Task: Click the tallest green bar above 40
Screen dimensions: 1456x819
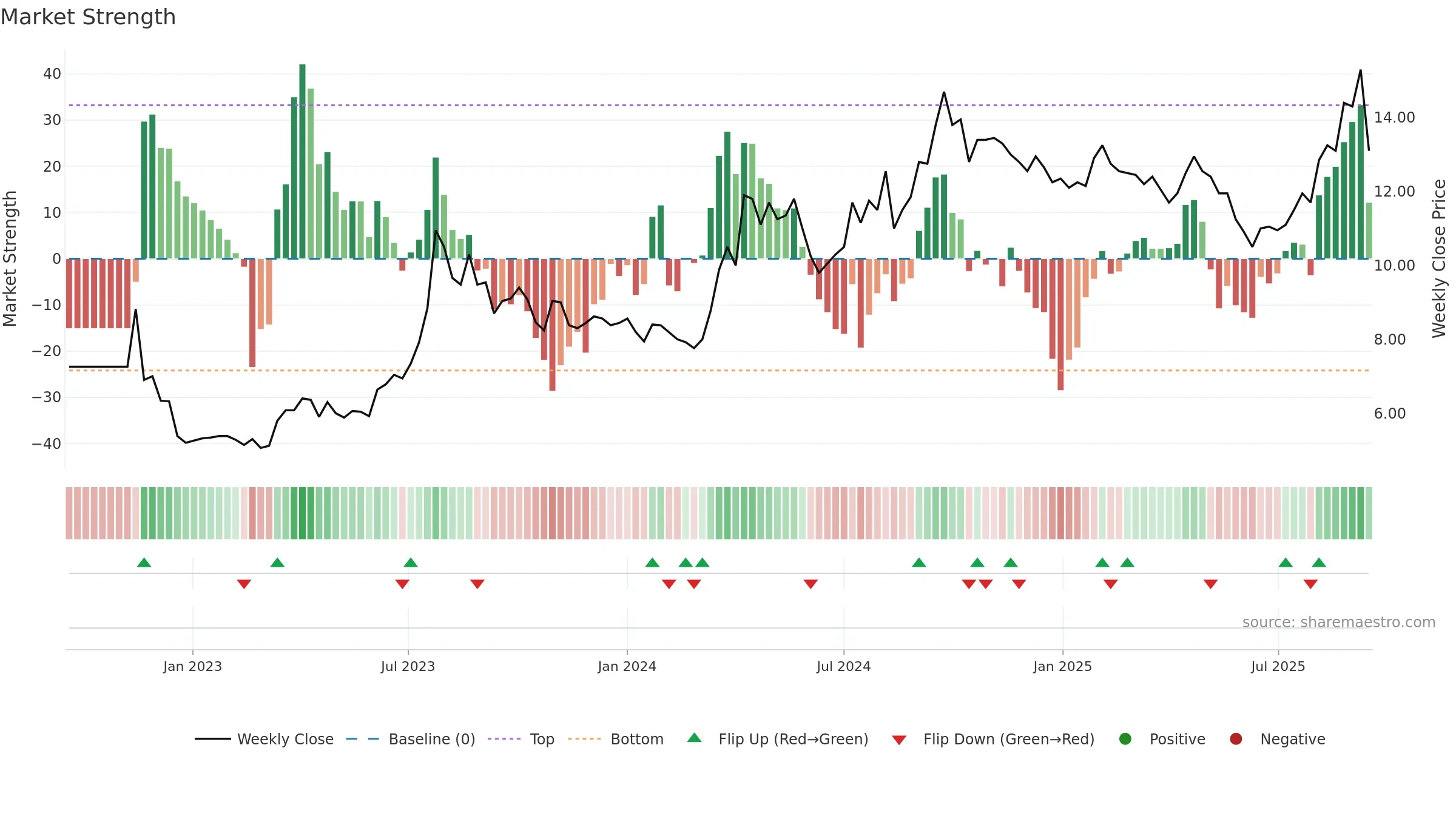Action: [x=302, y=161]
